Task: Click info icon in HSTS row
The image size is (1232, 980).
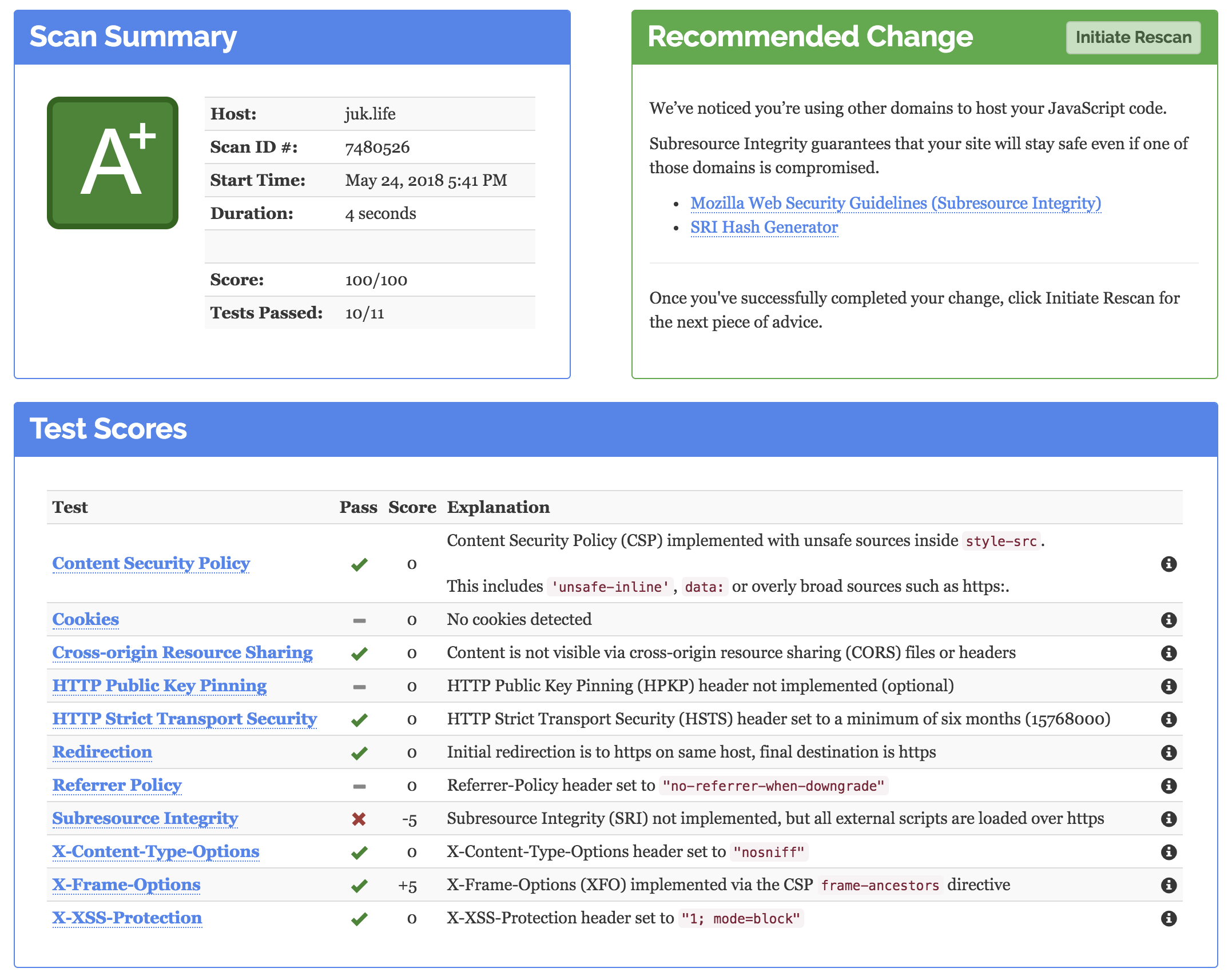Action: coord(1169,719)
